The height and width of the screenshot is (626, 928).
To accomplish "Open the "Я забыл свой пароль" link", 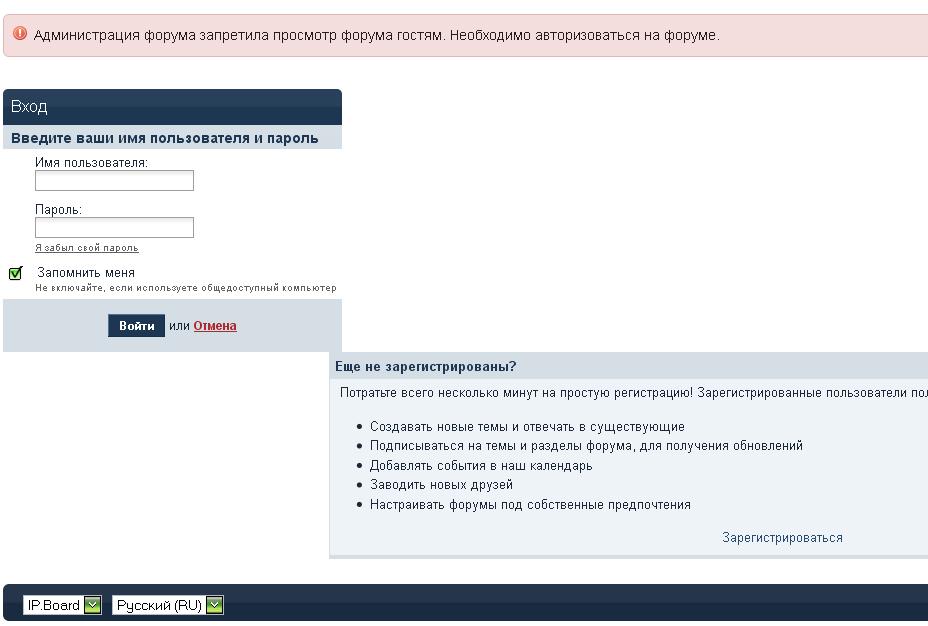I will [87, 248].
